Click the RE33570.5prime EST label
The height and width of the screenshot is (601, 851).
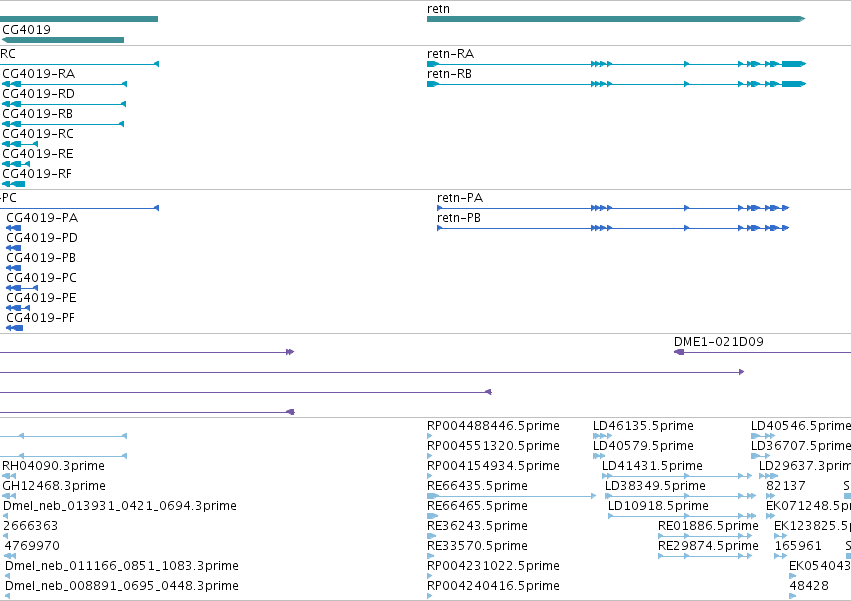pyautogui.click(x=478, y=546)
